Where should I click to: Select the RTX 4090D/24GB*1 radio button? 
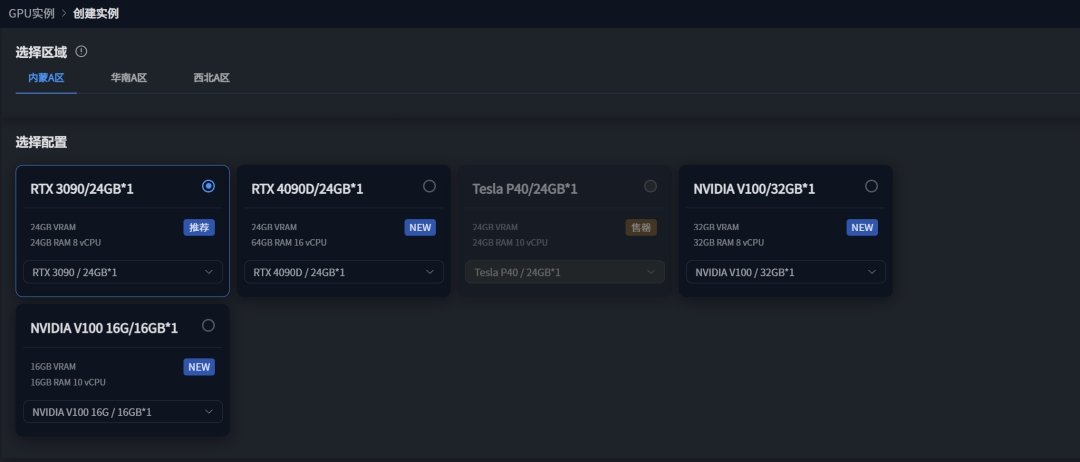(x=430, y=186)
